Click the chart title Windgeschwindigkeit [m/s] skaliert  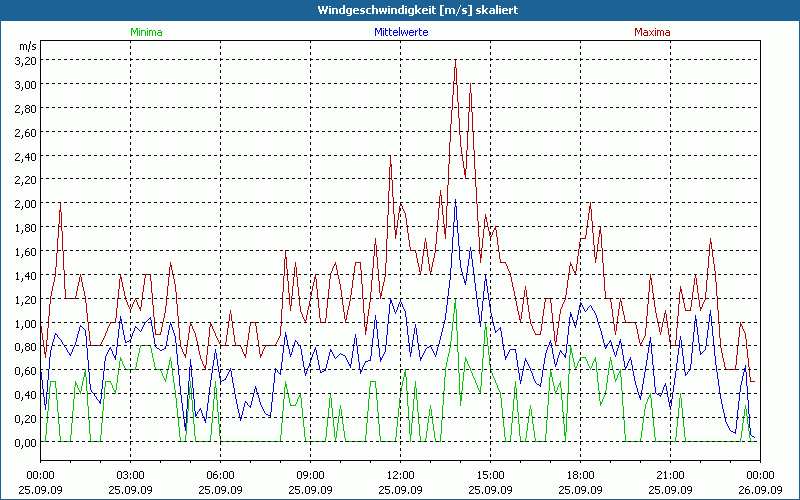(418, 10)
